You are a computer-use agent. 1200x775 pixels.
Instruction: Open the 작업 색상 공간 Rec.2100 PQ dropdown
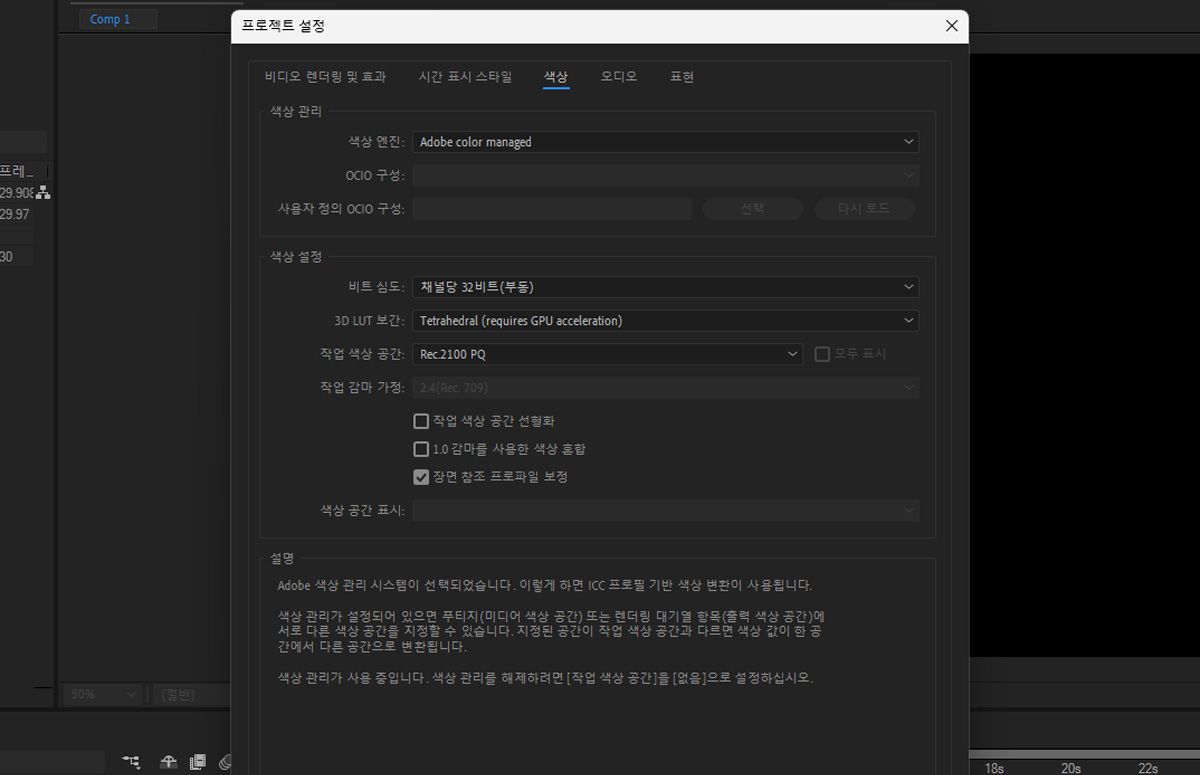pyautogui.click(x=607, y=353)
